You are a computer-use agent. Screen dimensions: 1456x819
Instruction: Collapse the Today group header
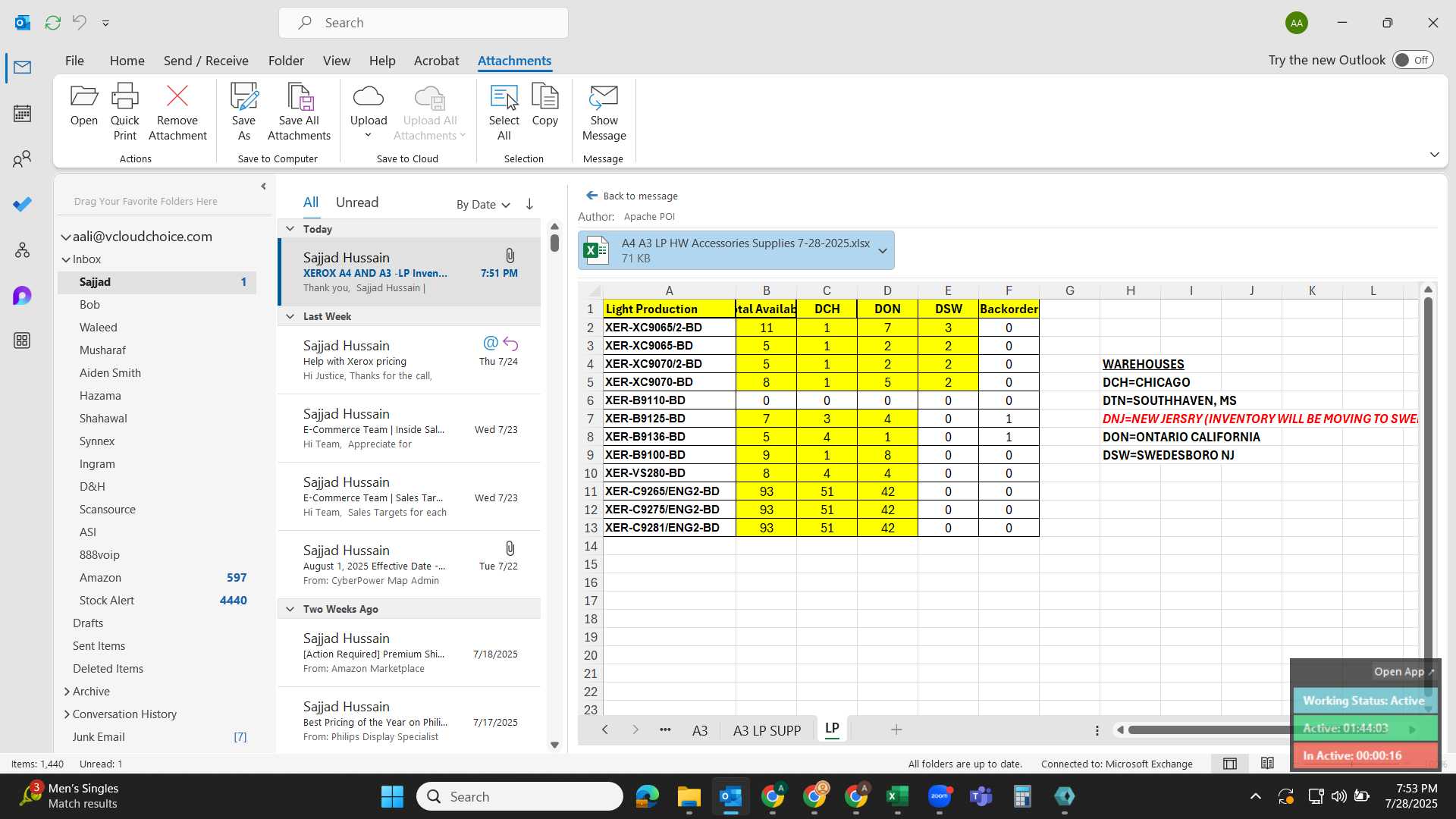click(290, 229)
